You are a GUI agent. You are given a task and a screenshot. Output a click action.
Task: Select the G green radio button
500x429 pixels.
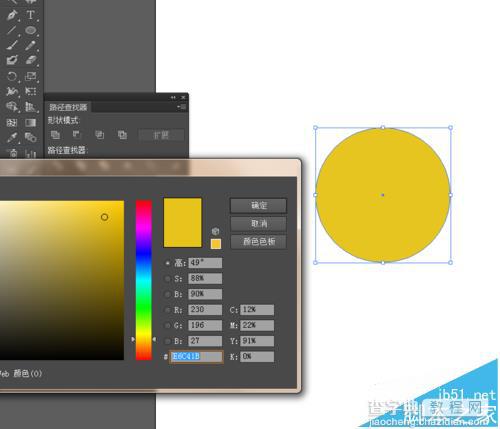pyautogui.click(x=167, y=325)
